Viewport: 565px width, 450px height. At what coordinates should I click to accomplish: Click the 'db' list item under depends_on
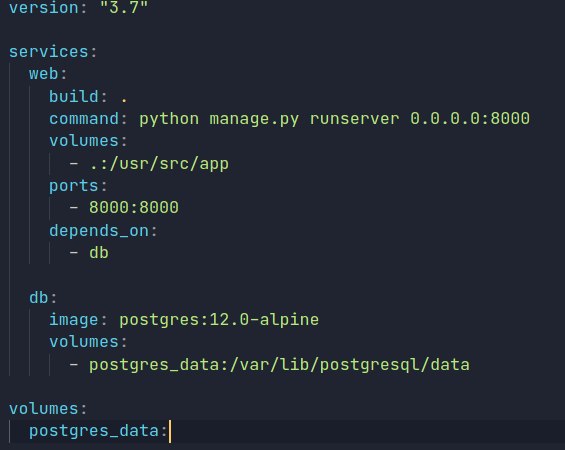(x=99, y=253)
